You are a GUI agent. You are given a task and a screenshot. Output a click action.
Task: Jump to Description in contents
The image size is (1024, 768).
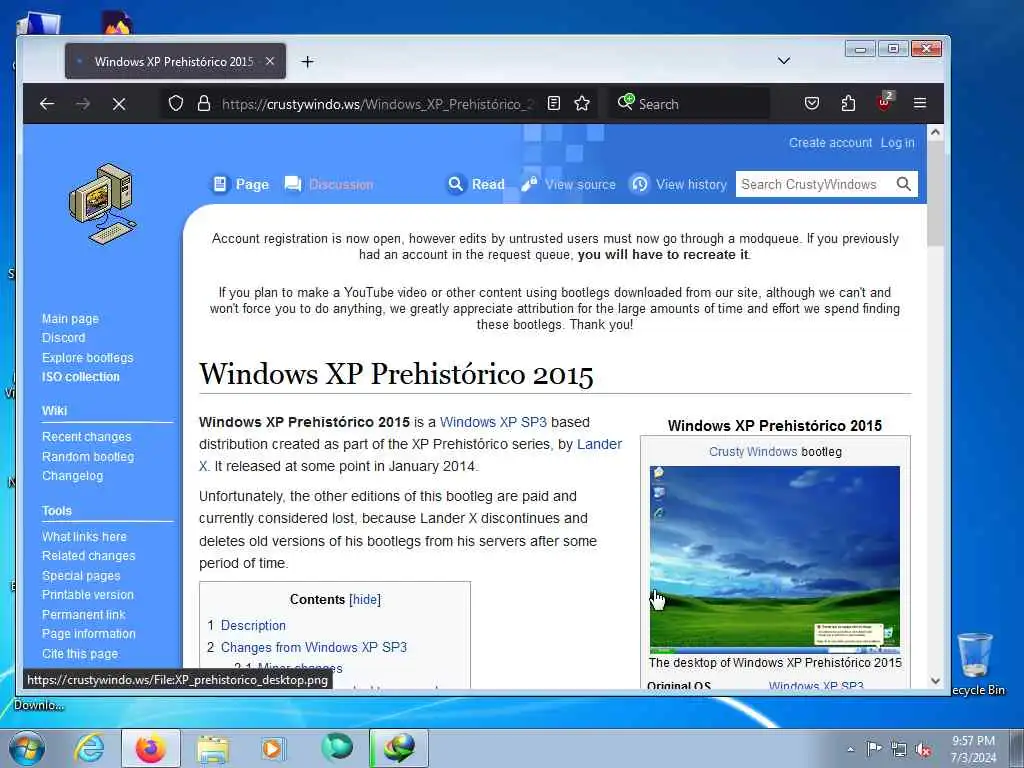(x=253, y=625)
